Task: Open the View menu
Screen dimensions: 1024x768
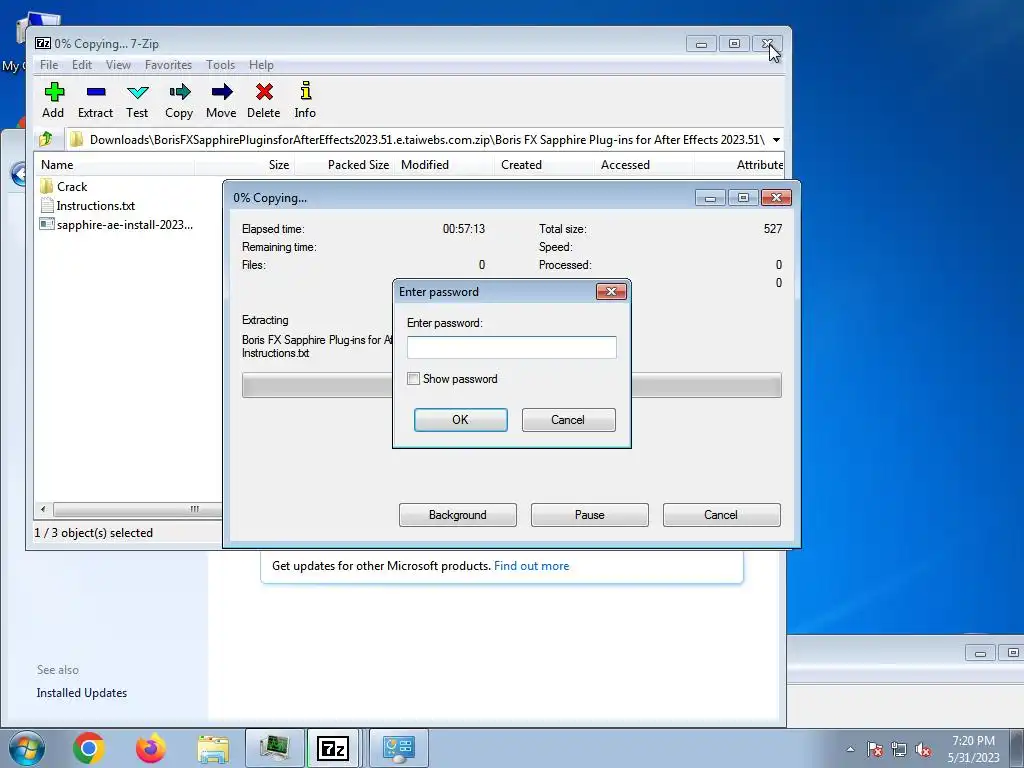Action: pyautogui.click(x=118, y=65)
